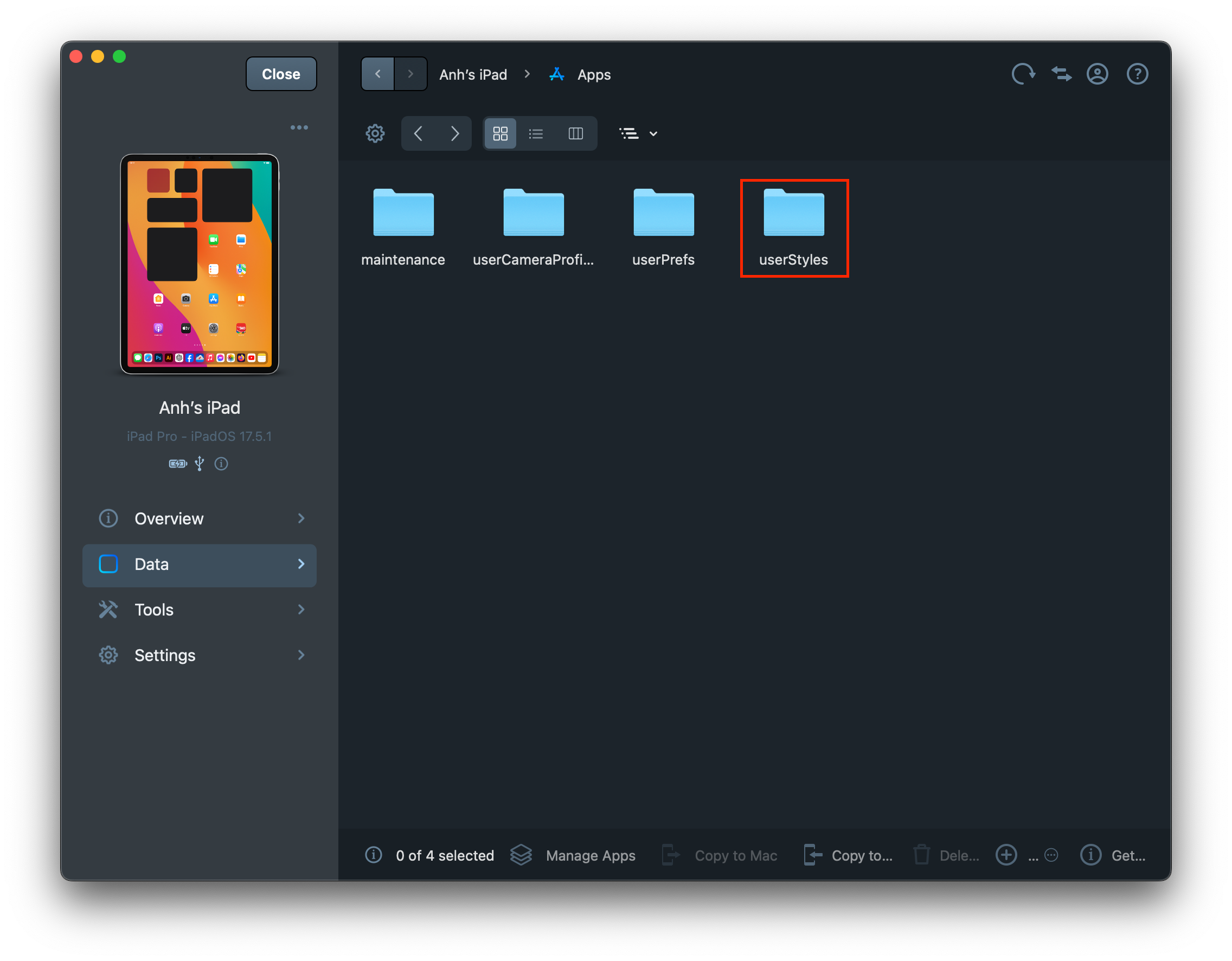Switch to list view
This screenshot has width=1232, height=961.
(536, 134)
